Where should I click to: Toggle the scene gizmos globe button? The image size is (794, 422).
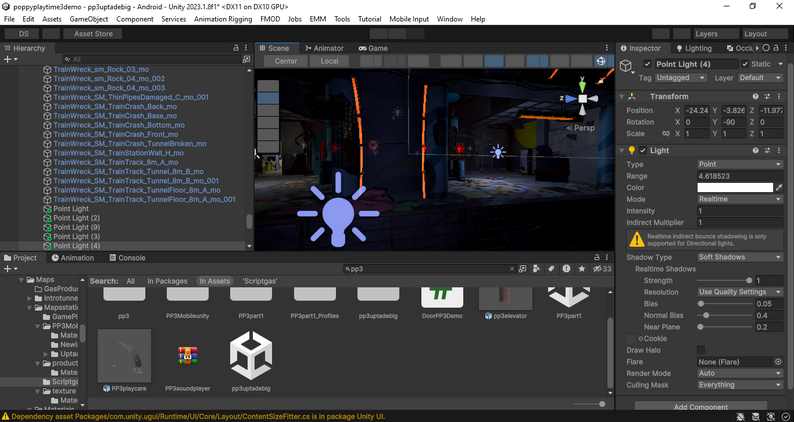tap(601, 61)
